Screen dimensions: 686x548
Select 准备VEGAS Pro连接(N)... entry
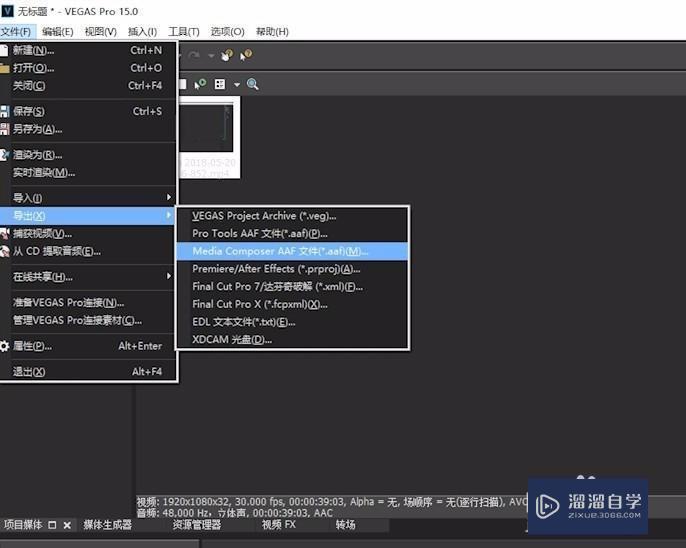[x=88, y=303]
